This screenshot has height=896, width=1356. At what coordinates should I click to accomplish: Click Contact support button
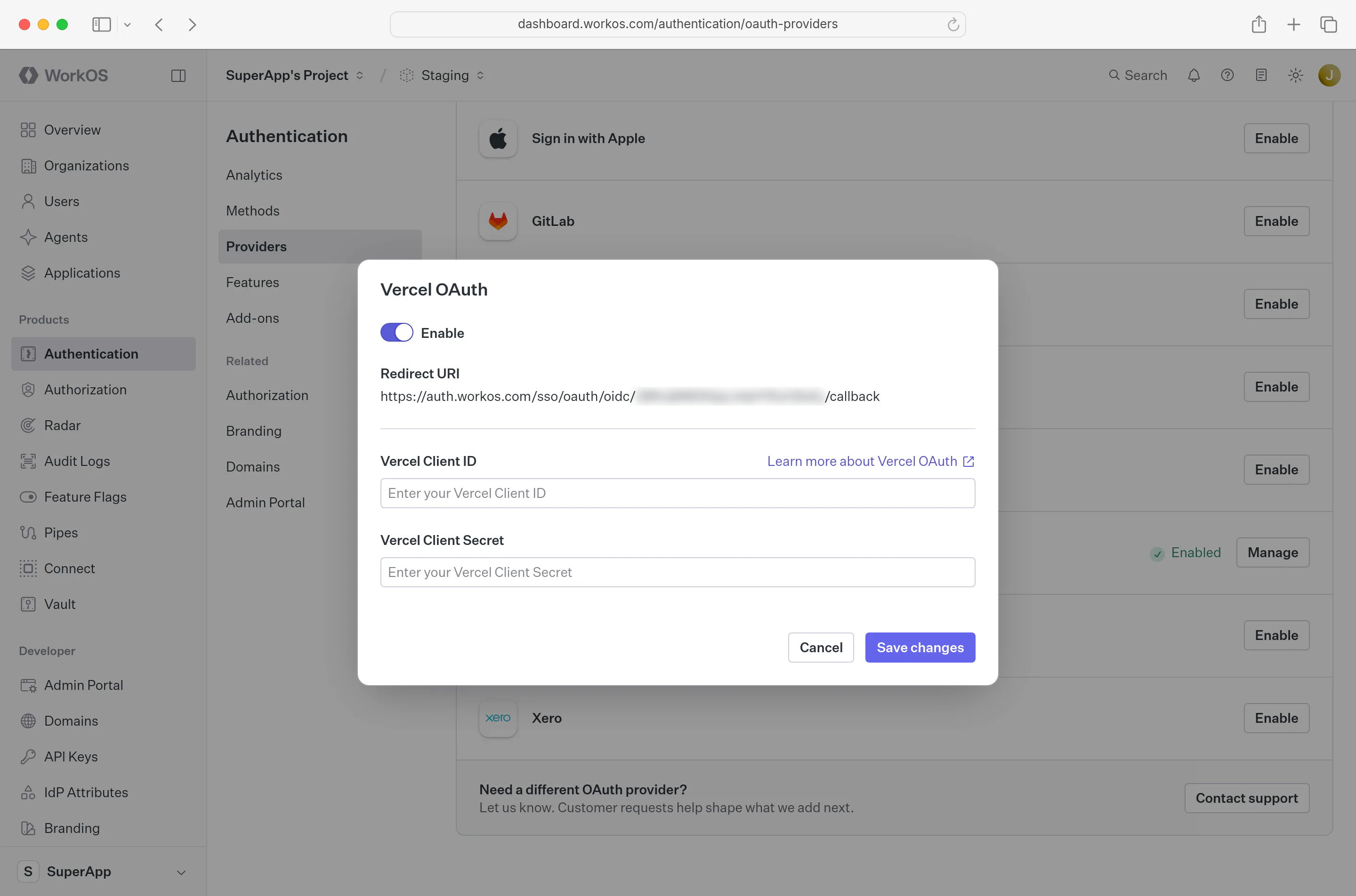point(1246,798)
